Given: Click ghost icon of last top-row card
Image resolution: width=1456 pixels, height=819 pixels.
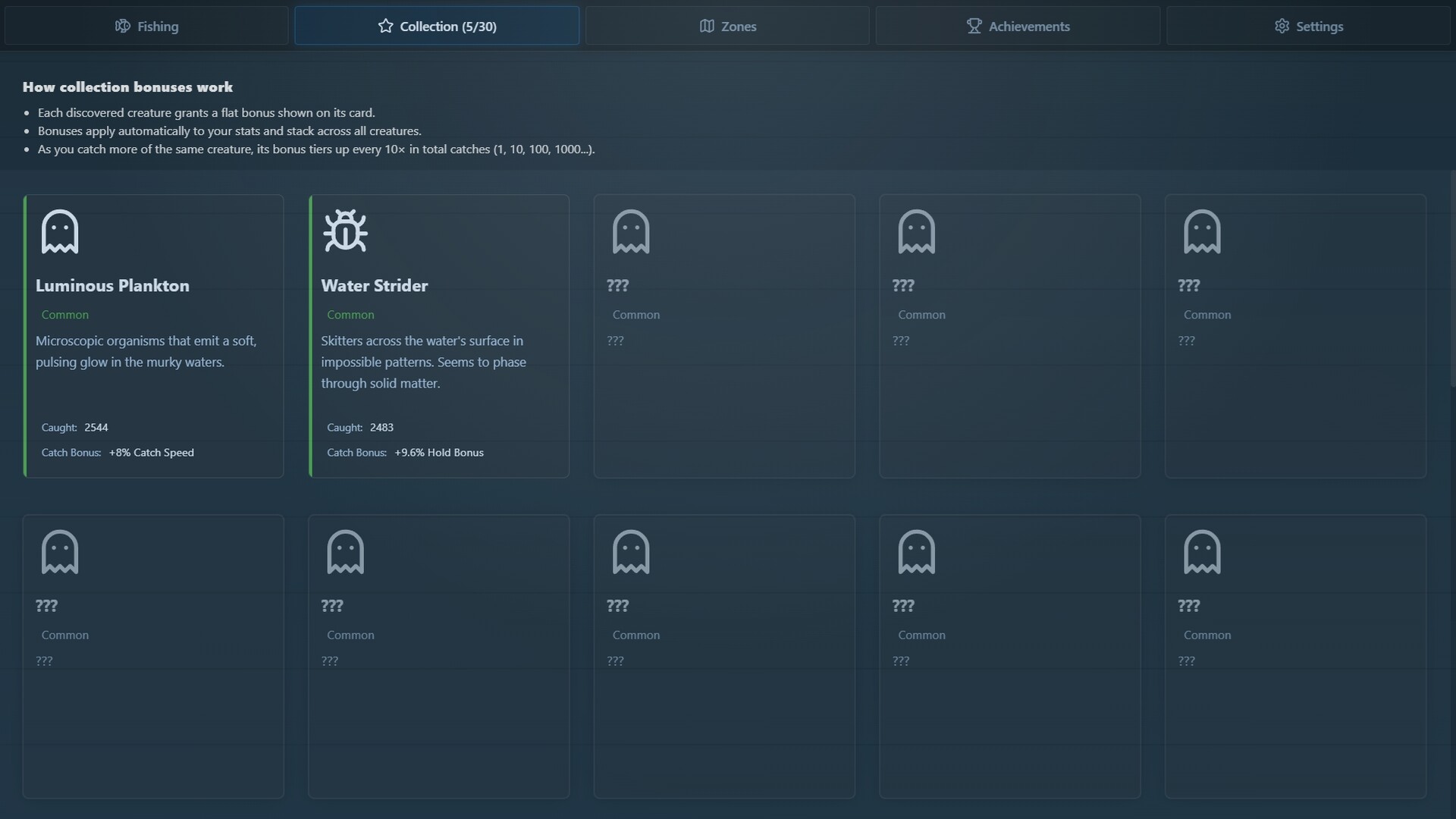Looking at the screenshot, I should (1202, 231).
